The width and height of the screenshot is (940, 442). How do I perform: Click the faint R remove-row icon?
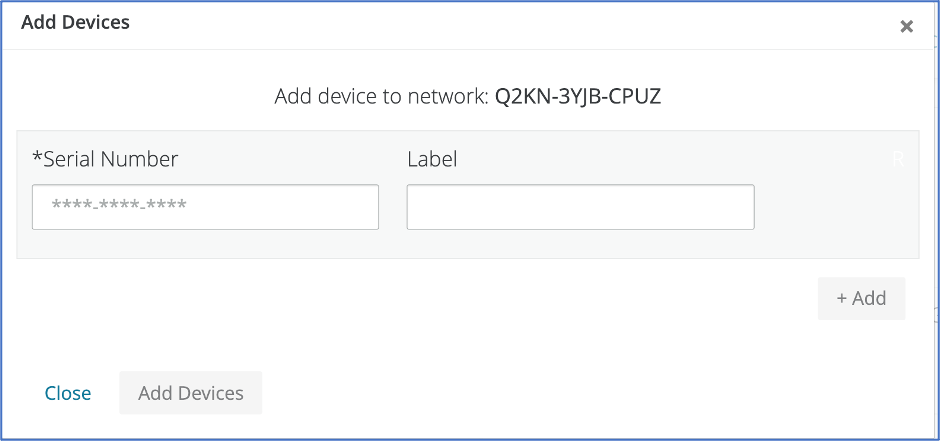click(897, 160)
